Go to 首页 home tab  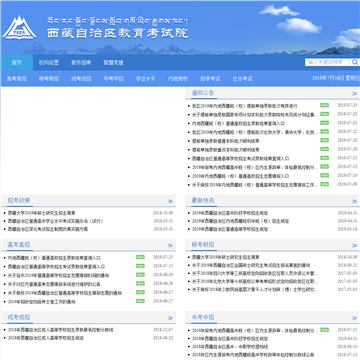(17, 62)
